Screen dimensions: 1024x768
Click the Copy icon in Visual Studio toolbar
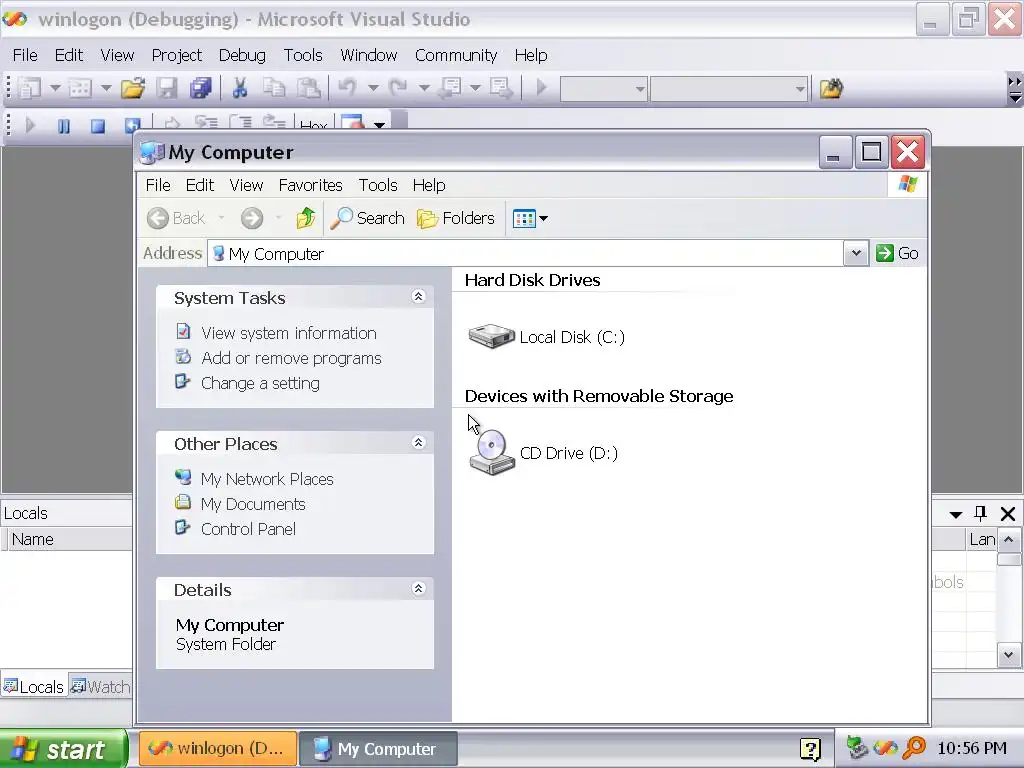coord(274,88)
